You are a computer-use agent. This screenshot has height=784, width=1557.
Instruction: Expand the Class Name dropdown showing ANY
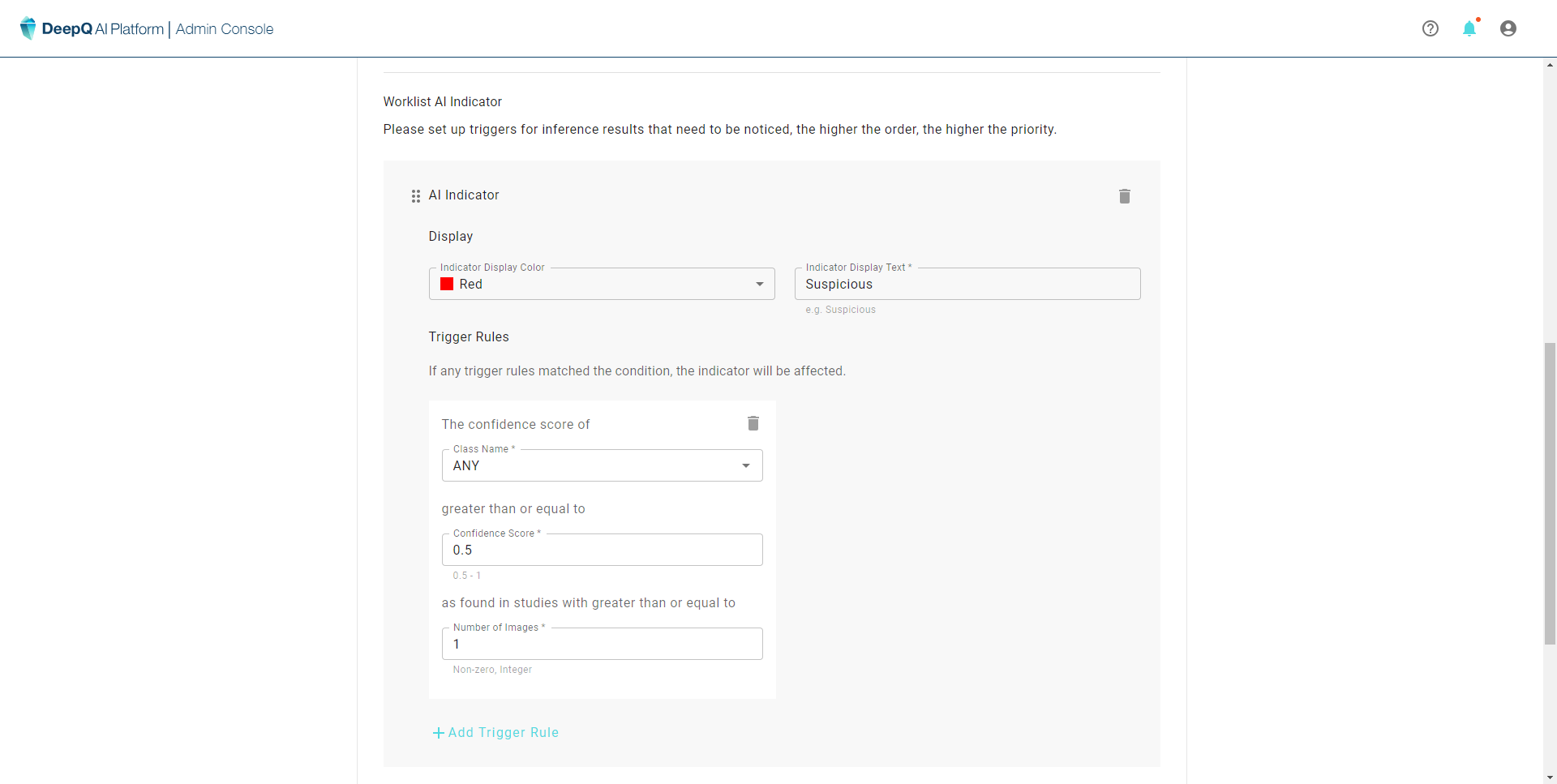click(x=601, y=466)
